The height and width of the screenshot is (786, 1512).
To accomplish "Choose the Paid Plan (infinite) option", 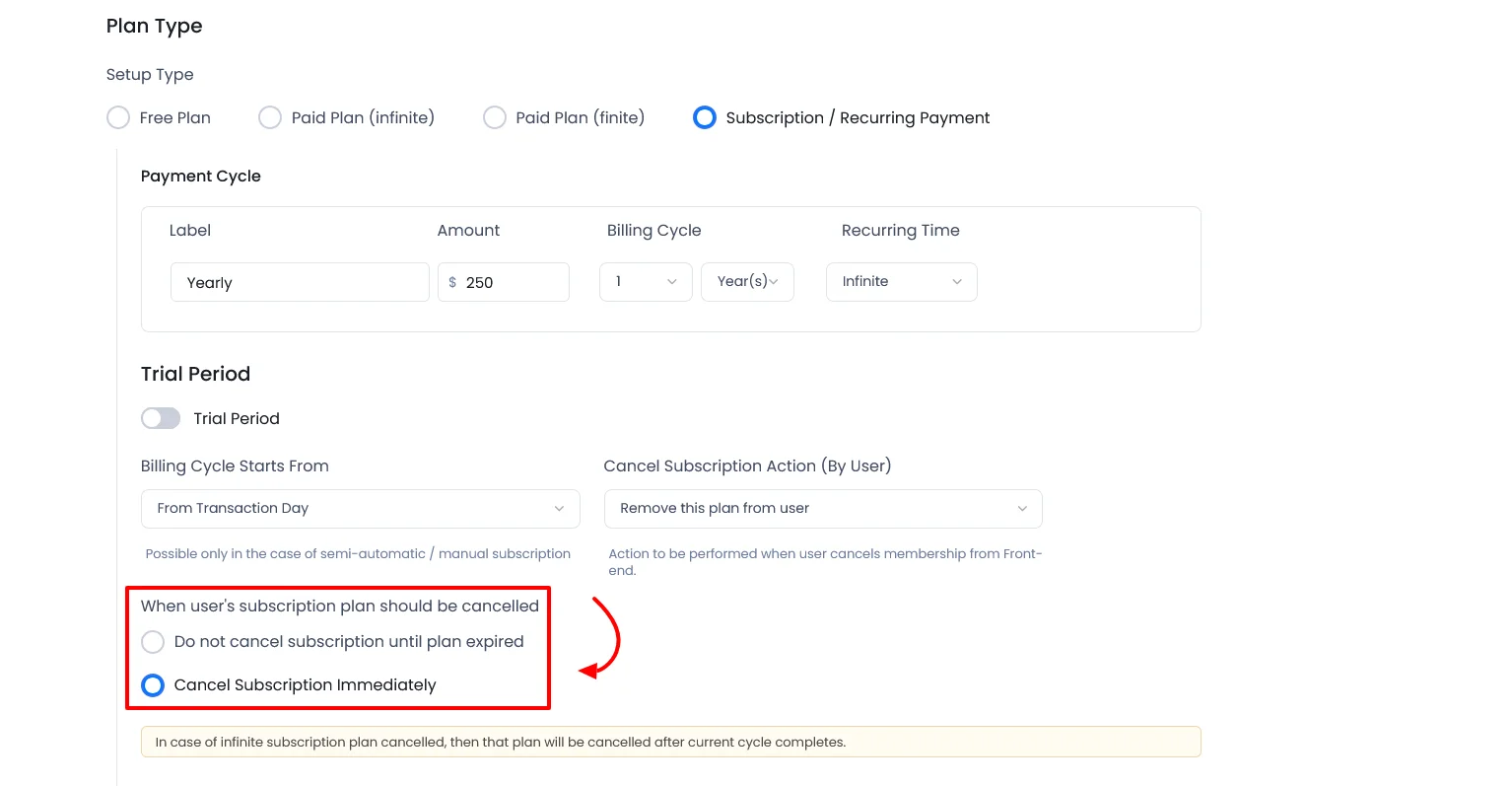I will pyautogui.click(x=270, y=118).
